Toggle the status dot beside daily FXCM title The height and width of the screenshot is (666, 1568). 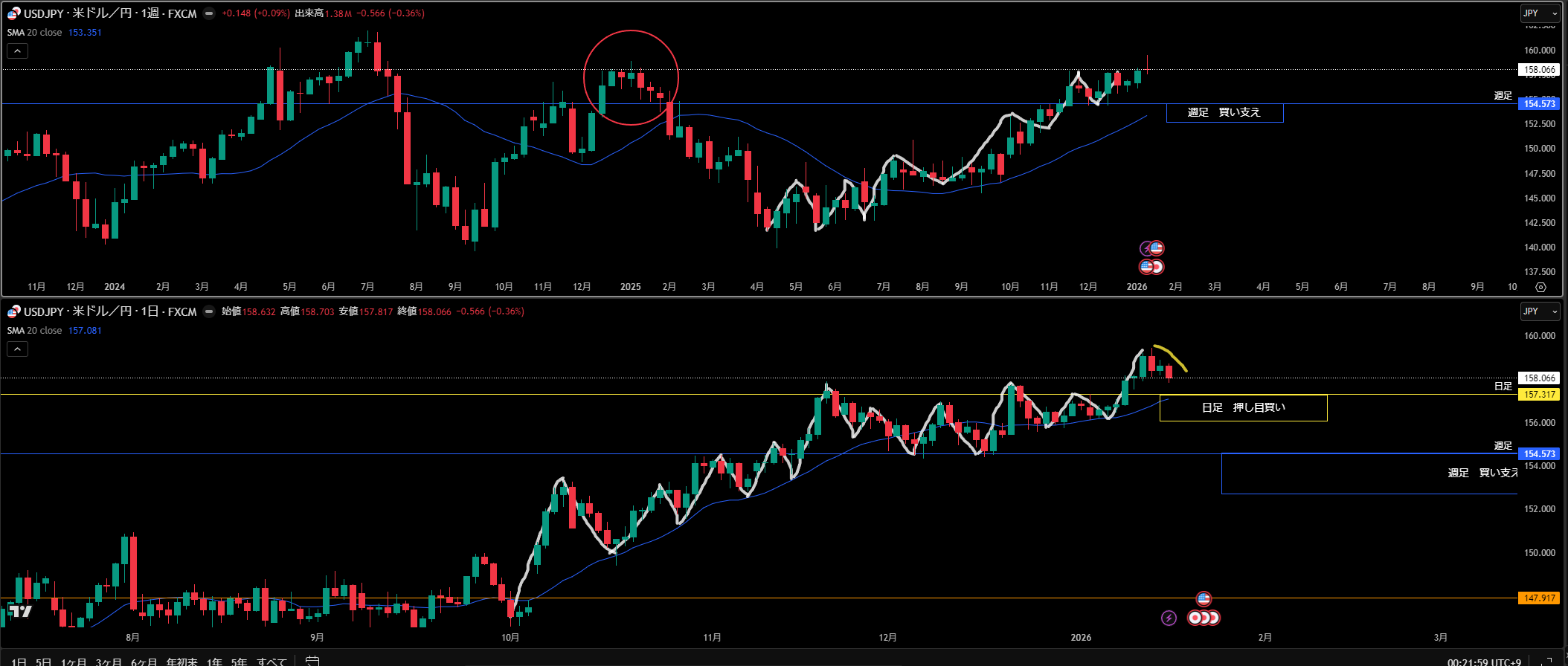click(209, 311)
